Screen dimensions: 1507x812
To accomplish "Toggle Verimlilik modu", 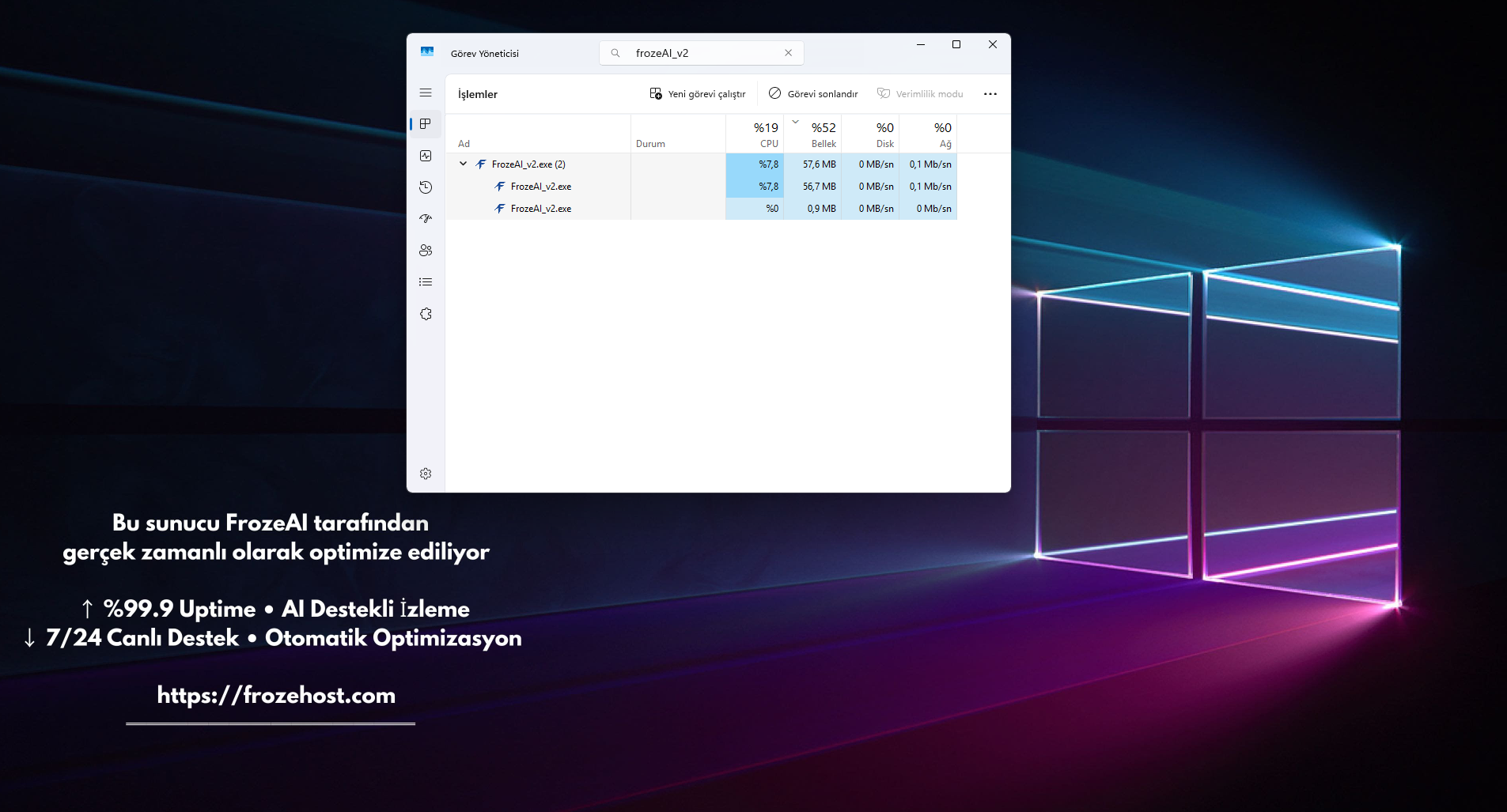I will tap(920, 94).
